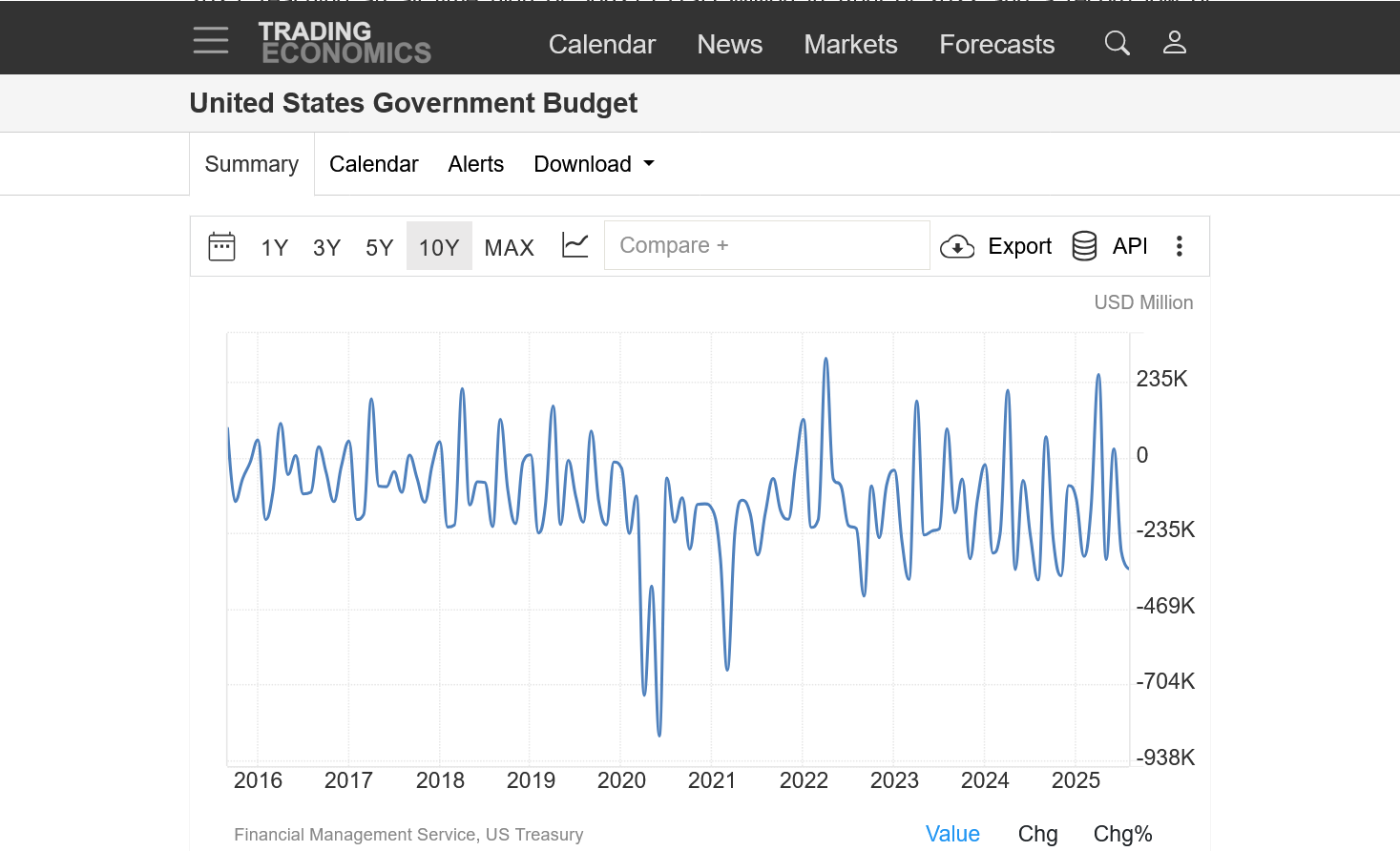This screenshot has width=1400, height=851.
Task: Click the Chg% column link
Action: 1122,834
